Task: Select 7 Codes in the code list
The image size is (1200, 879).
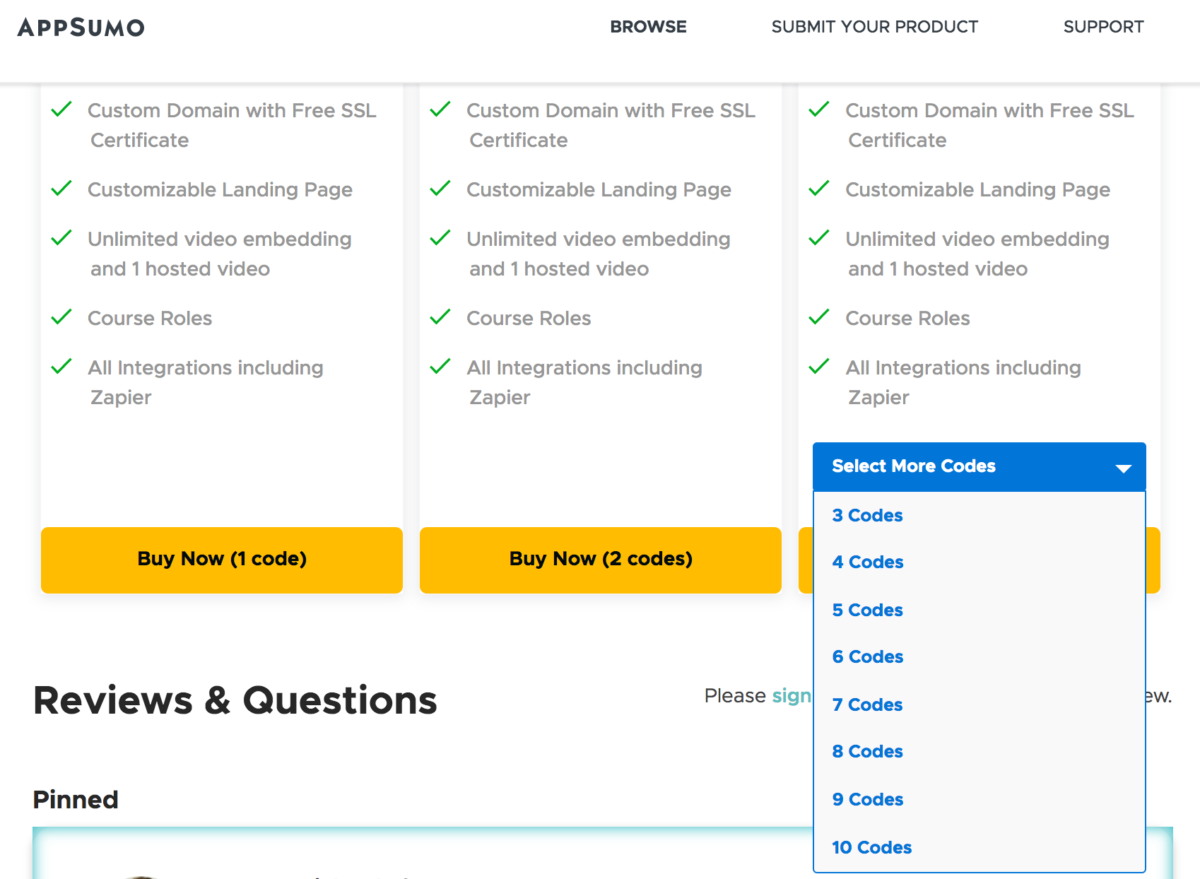Action: [866, 704]
